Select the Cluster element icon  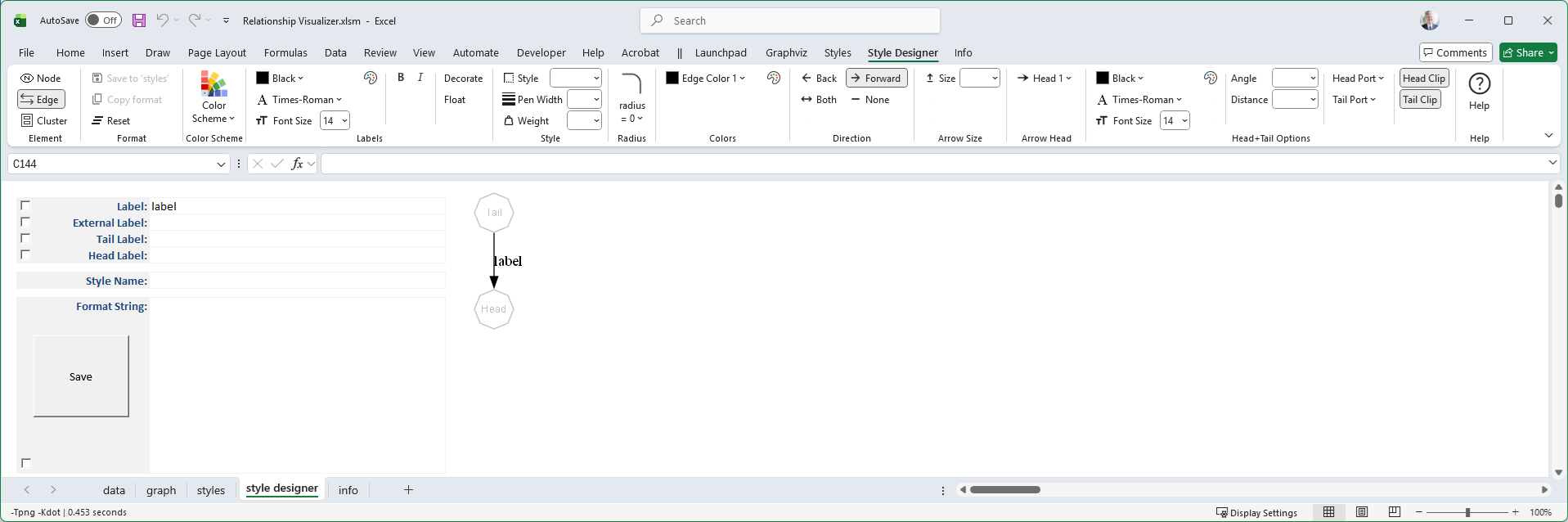point(27,121)
